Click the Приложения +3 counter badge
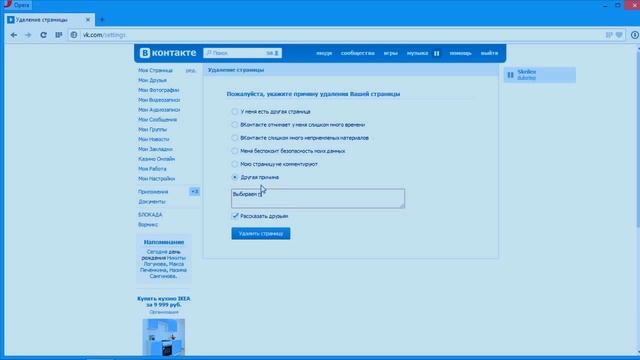The image size is (640, 360). click(195, 191)
